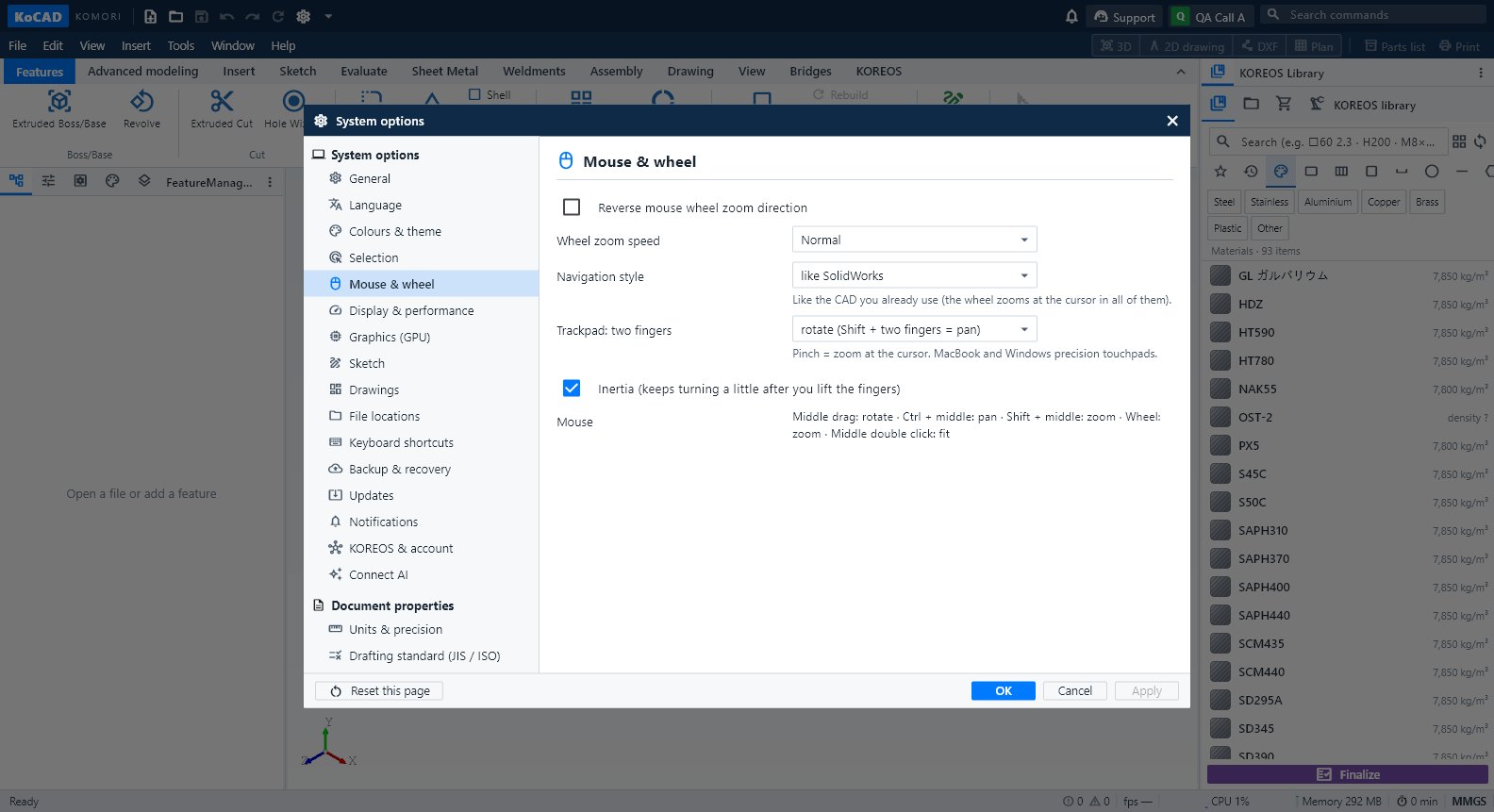Select the Revolve tool
The height and width of the screenshot is (812, 1494).
click(x=141, y=109)
